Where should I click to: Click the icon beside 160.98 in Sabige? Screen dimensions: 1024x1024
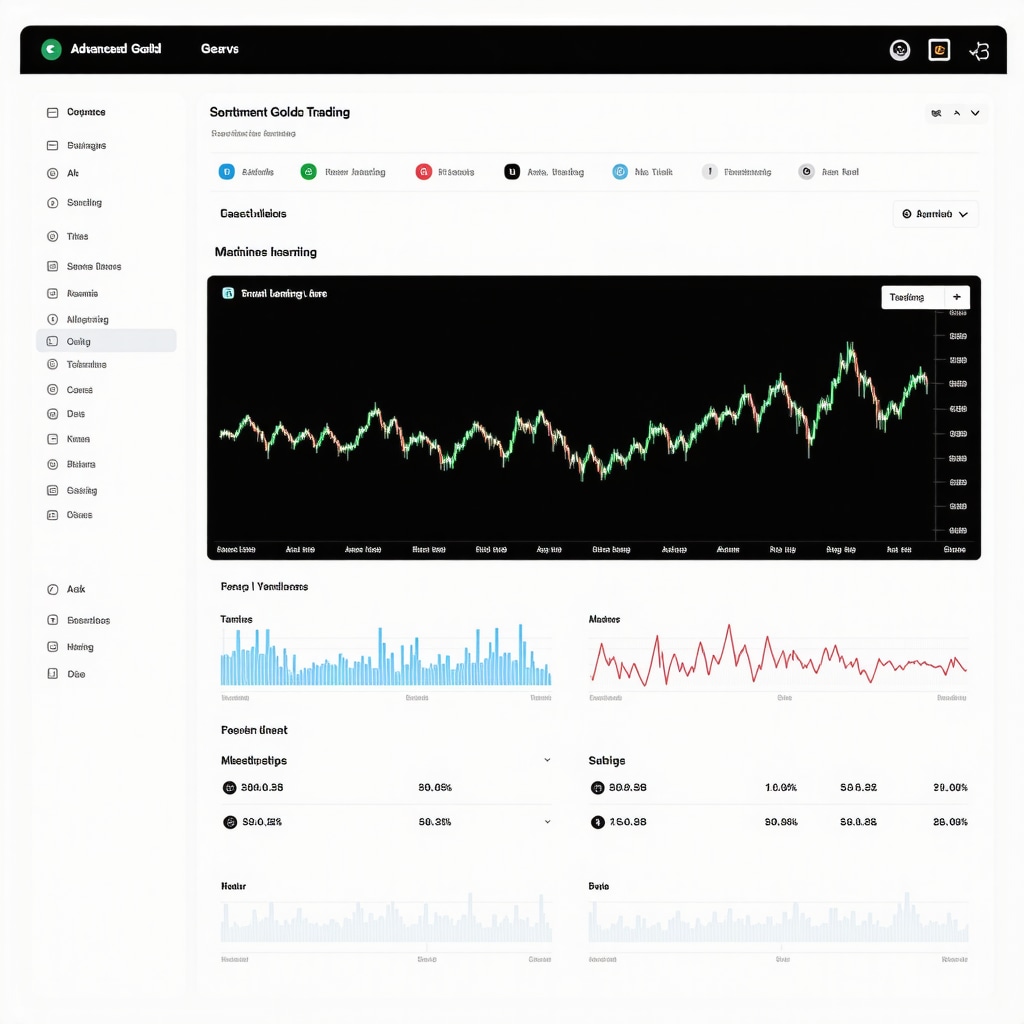pyautogui.click(x=598, y=822)
